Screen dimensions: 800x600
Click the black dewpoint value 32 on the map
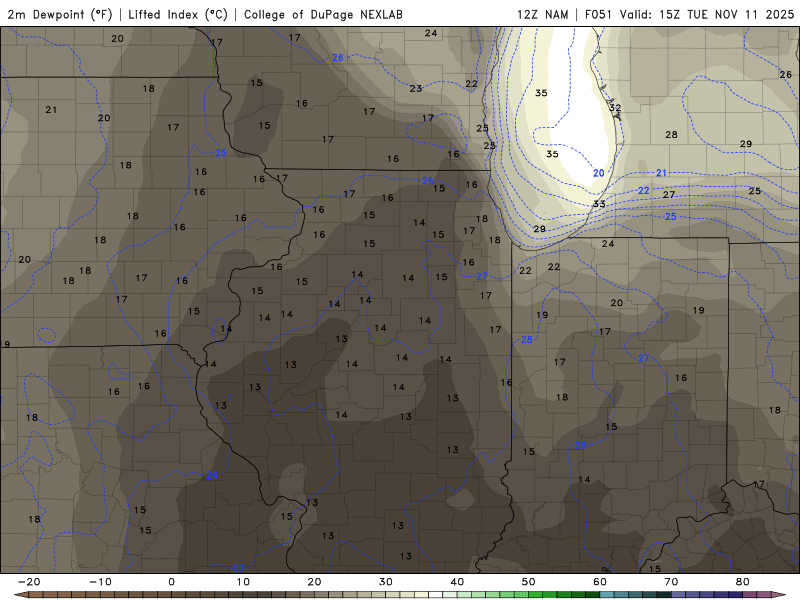pyautogui.click(x=615, y=108)
